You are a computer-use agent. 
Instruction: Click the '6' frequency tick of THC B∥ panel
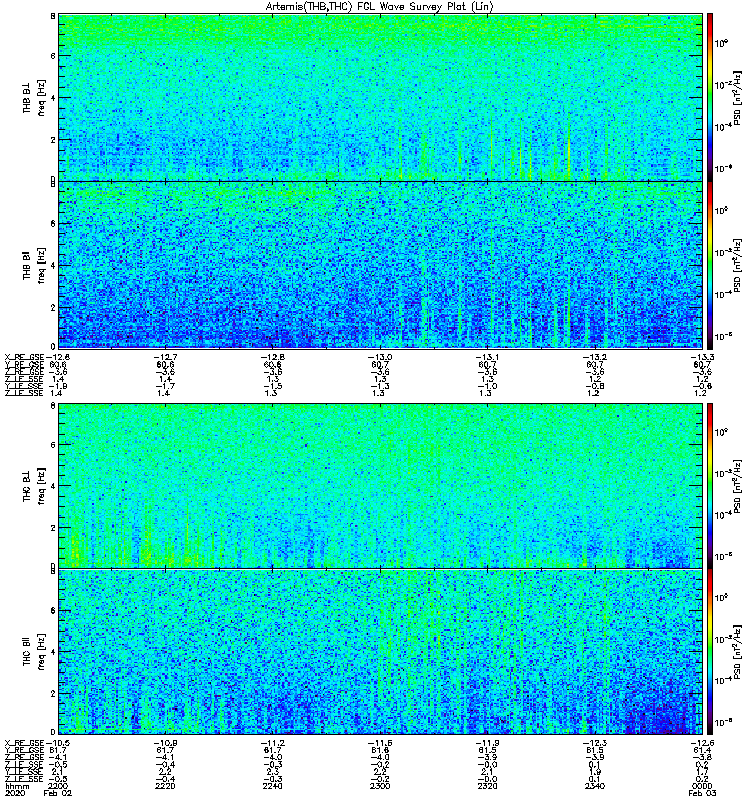click(53, 611)
